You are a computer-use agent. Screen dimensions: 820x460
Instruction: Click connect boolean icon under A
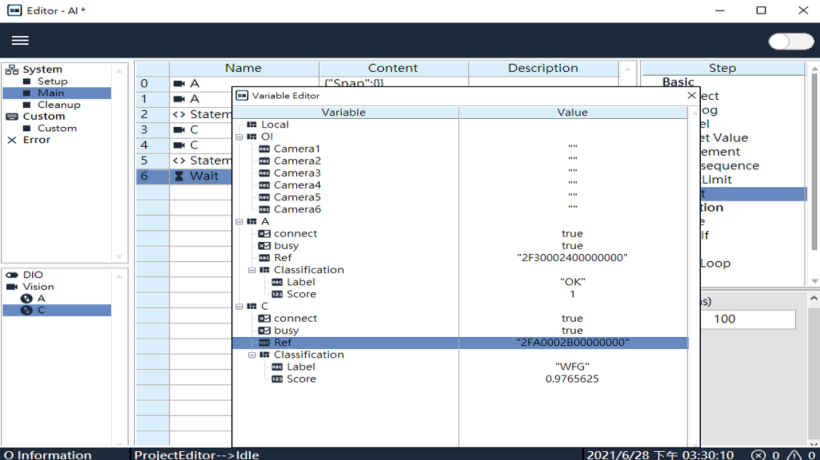pos(265,234)
